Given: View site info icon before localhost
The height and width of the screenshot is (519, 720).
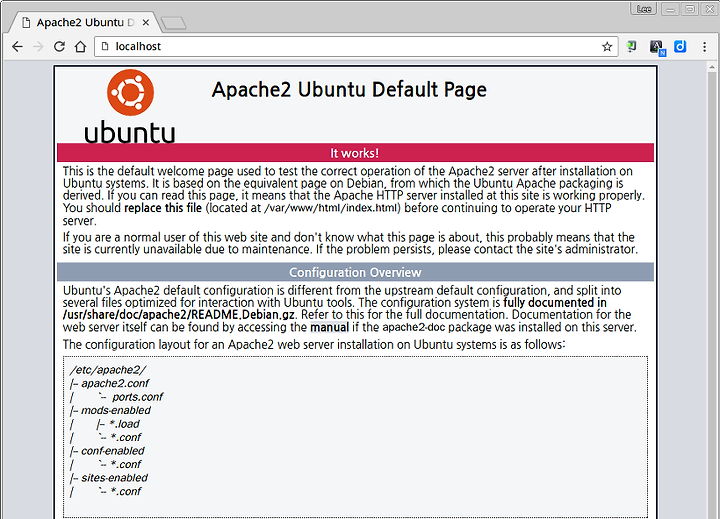Looking at the screenshot, I should click(105, 46).
